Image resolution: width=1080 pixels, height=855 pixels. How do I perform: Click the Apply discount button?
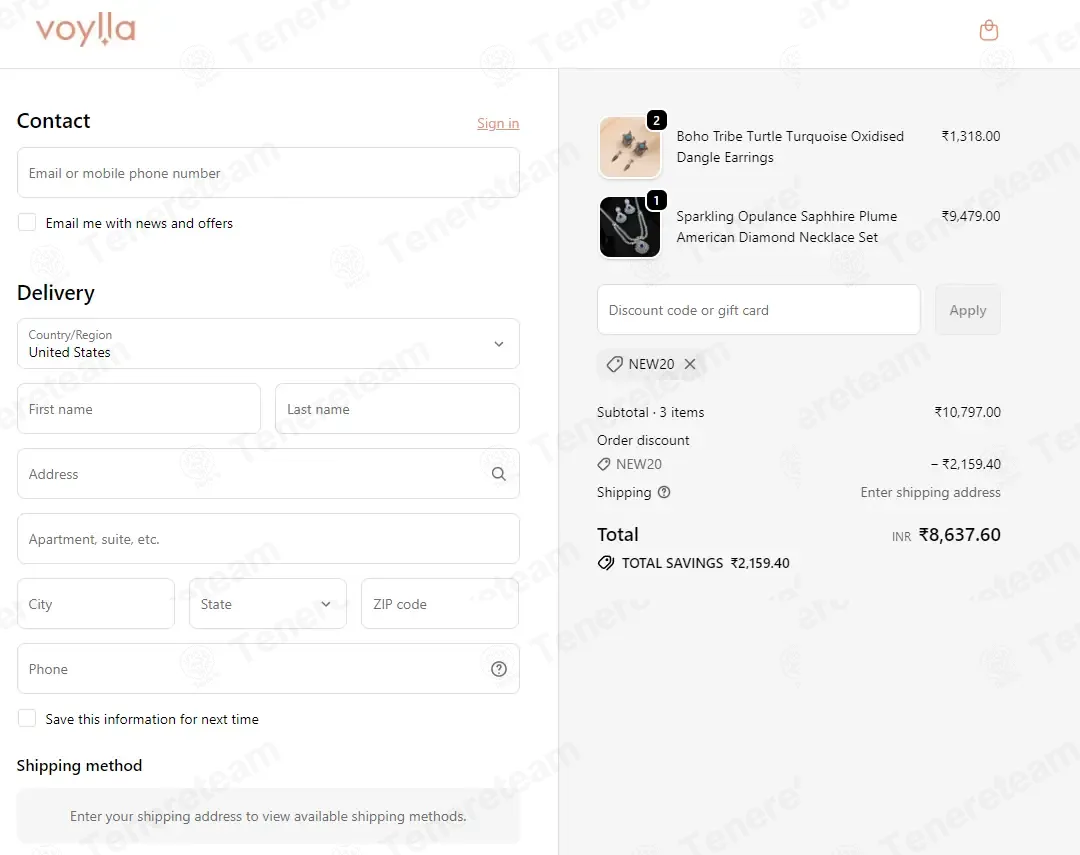pos(968,310)
